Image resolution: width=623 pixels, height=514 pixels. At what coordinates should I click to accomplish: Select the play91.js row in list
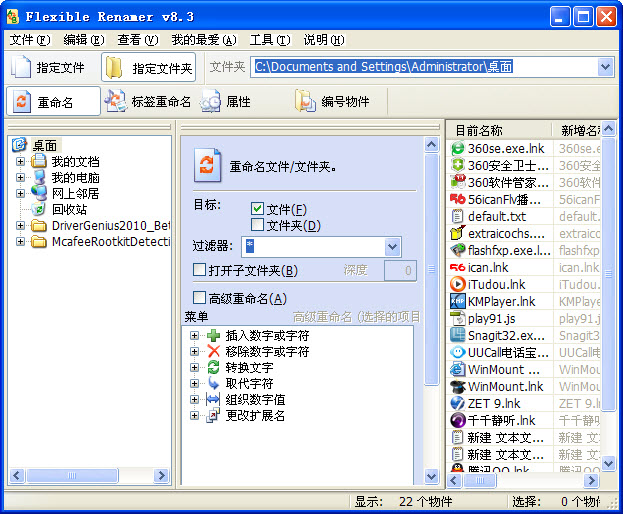tap(524, 319)
